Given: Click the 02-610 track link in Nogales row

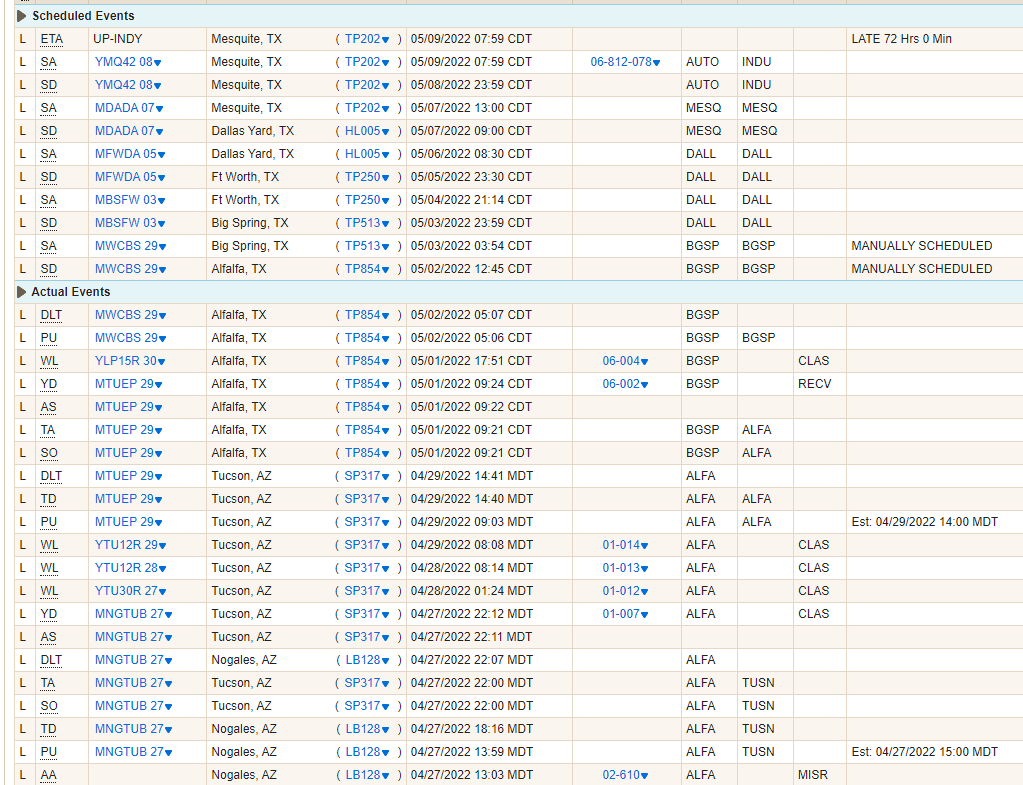Looking at the screenshot, I should pyautogui.click(x=621, y=775).
